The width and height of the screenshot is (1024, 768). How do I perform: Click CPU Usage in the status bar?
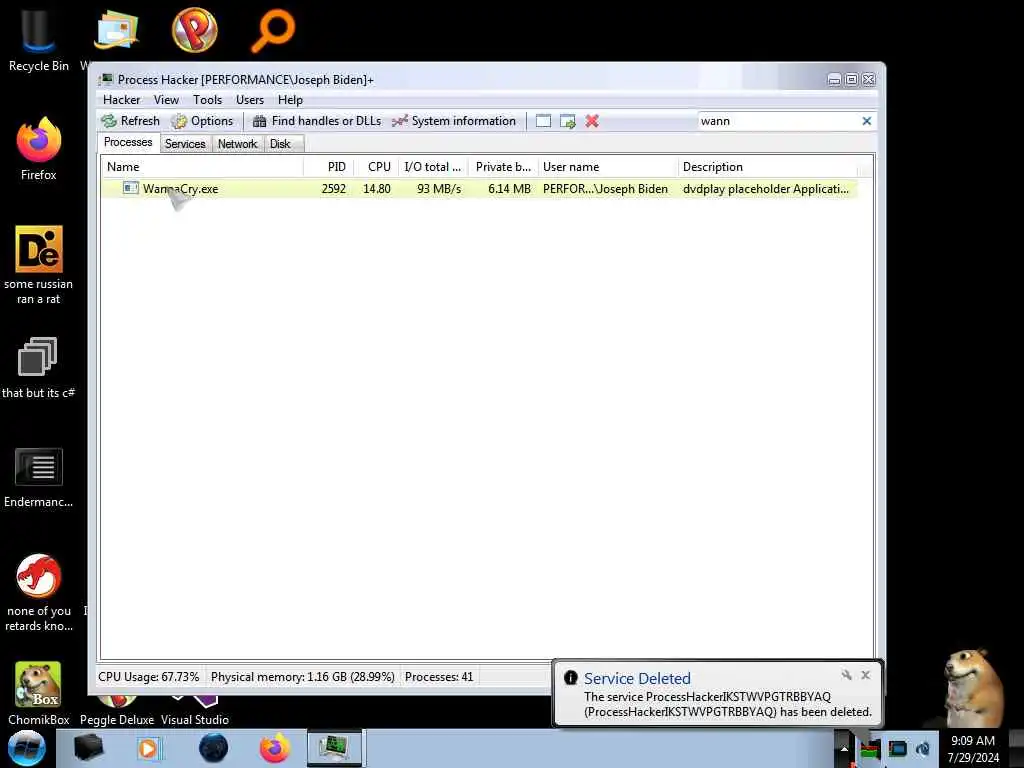(x=149, y=677)
